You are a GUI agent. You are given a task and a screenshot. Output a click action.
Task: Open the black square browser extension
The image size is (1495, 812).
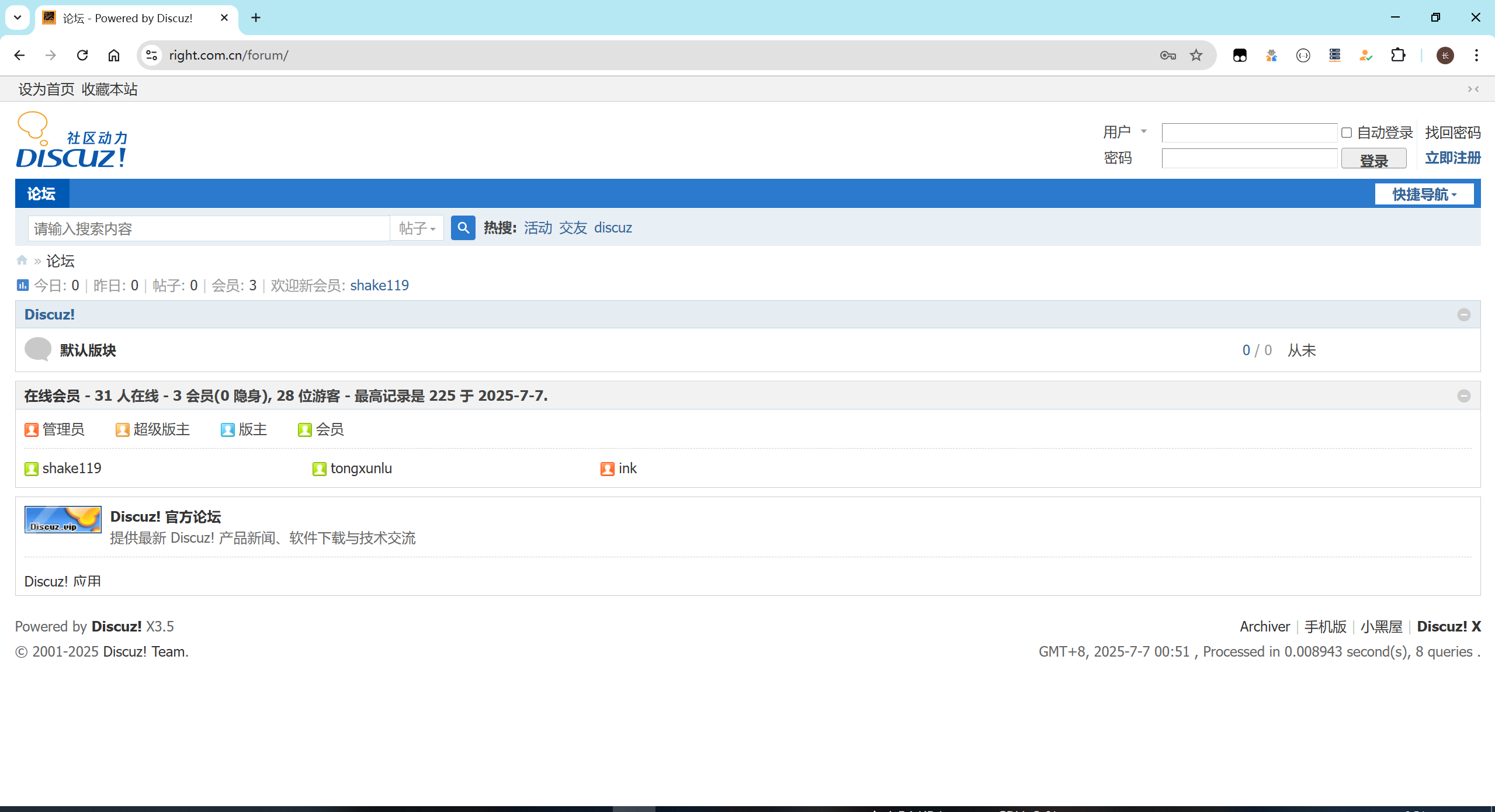(1240, 55)
